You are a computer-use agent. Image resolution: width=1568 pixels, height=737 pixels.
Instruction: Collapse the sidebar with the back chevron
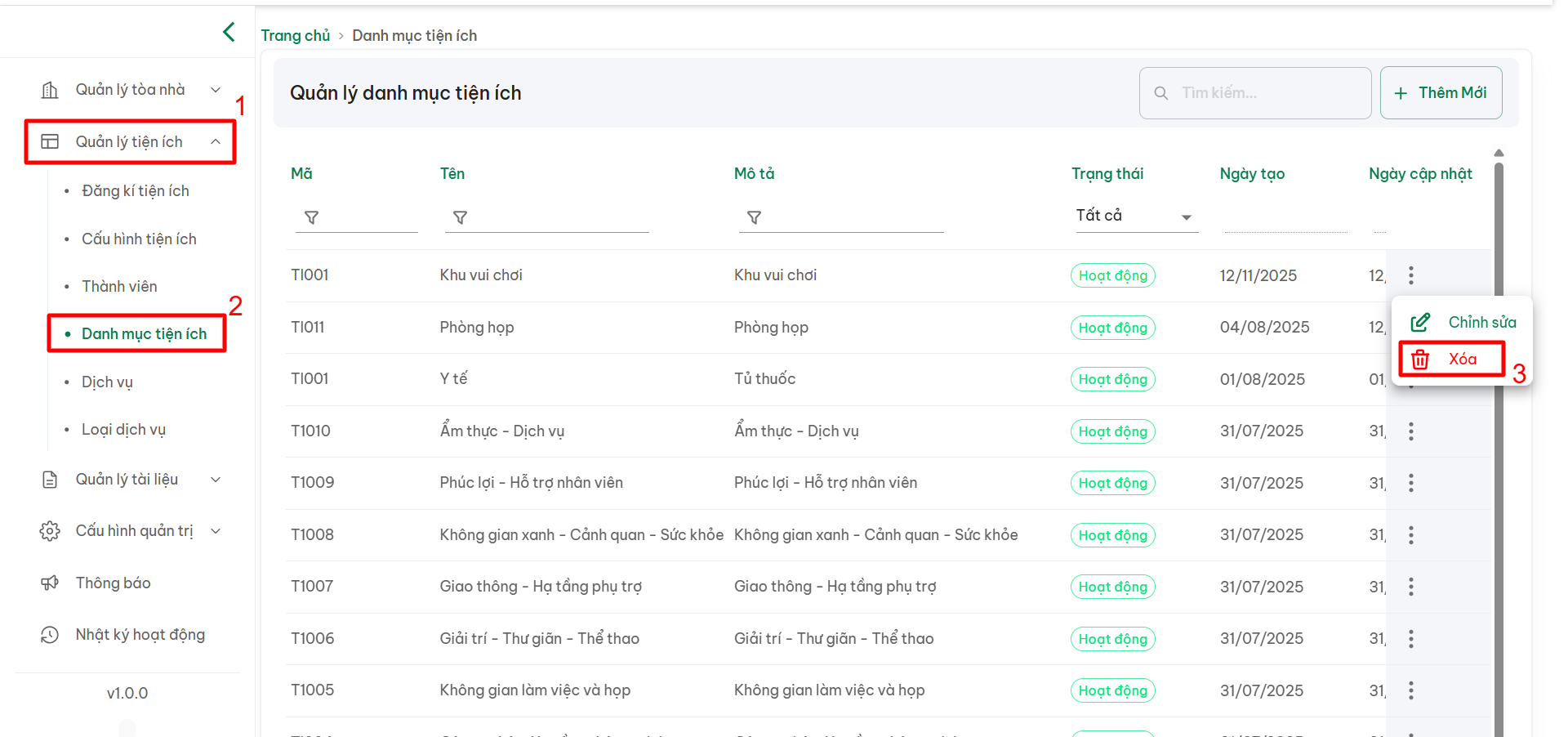pos(229,32)
